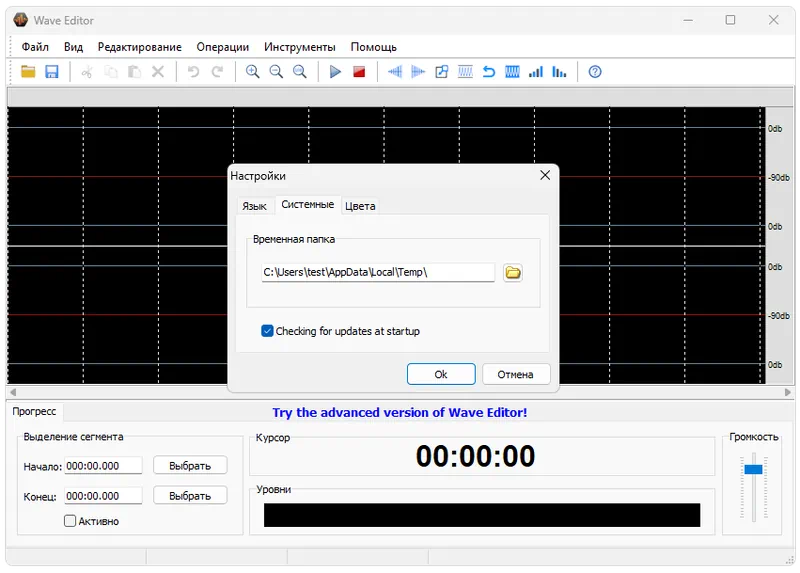Apply the Fade in waveform icon
Screen dimensions: 800x573
click(x=395, y=72)
